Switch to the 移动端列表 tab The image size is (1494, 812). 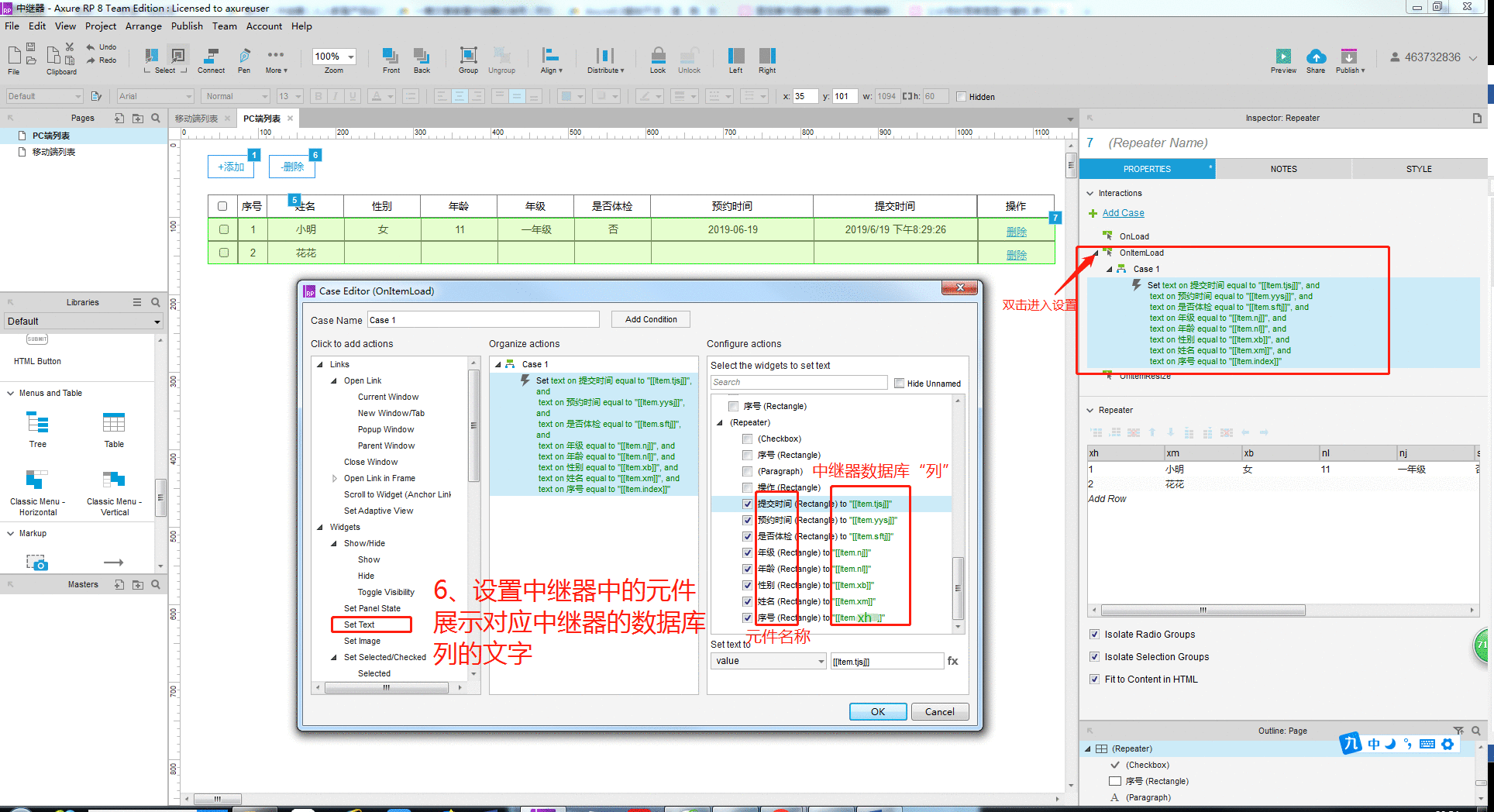pos(196,119)
